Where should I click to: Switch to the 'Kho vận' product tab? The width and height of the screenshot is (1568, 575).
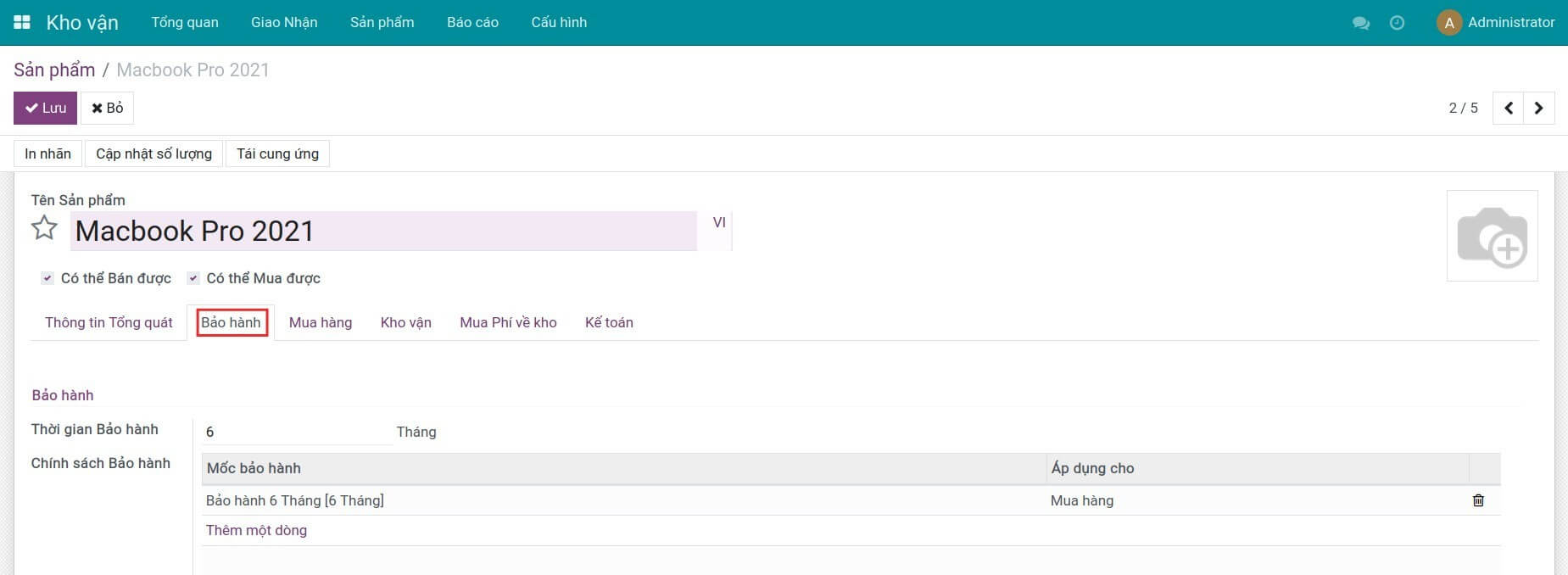click(405, 322)
